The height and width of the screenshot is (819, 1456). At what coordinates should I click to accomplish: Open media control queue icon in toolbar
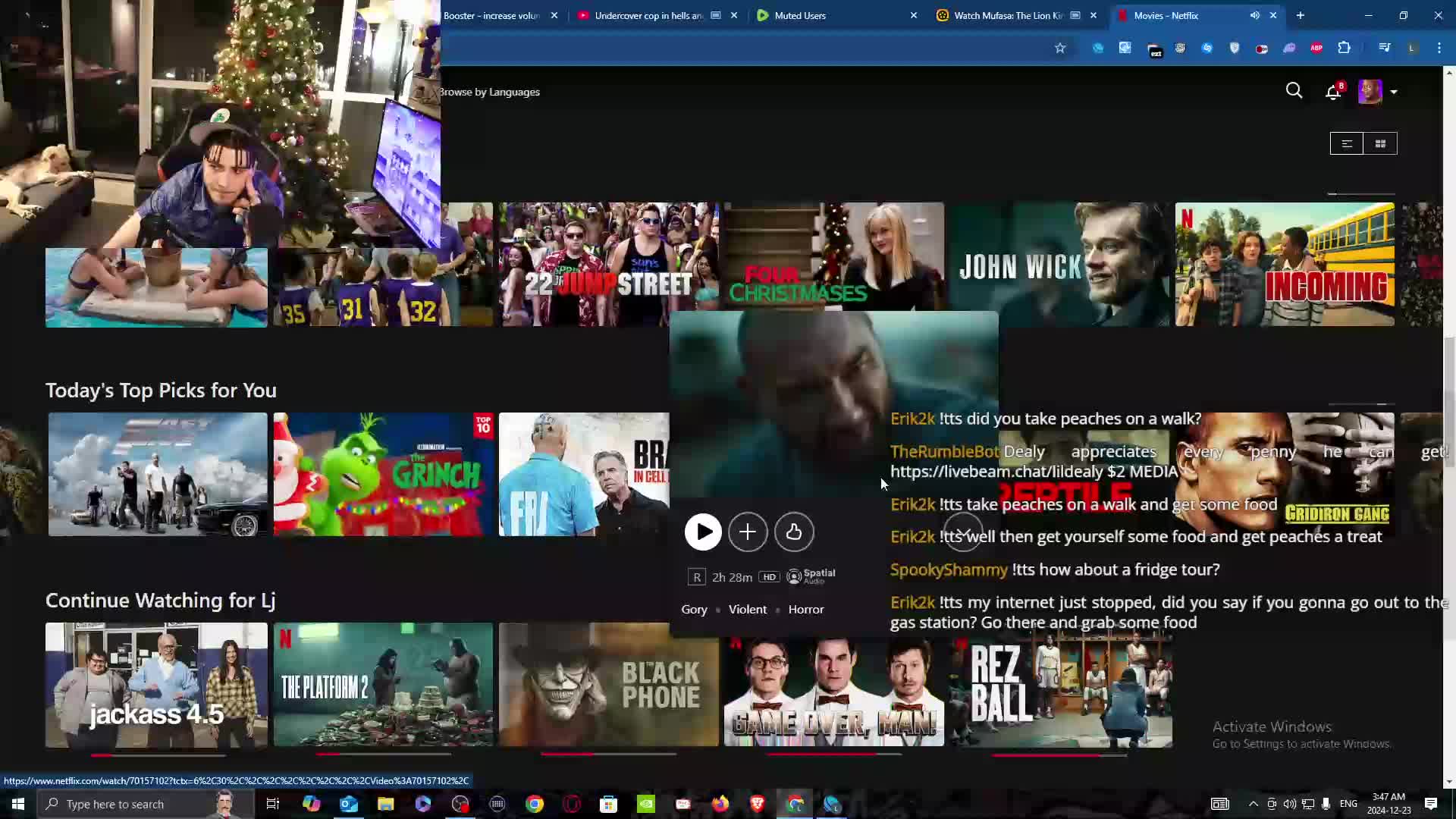point(1385,48)
